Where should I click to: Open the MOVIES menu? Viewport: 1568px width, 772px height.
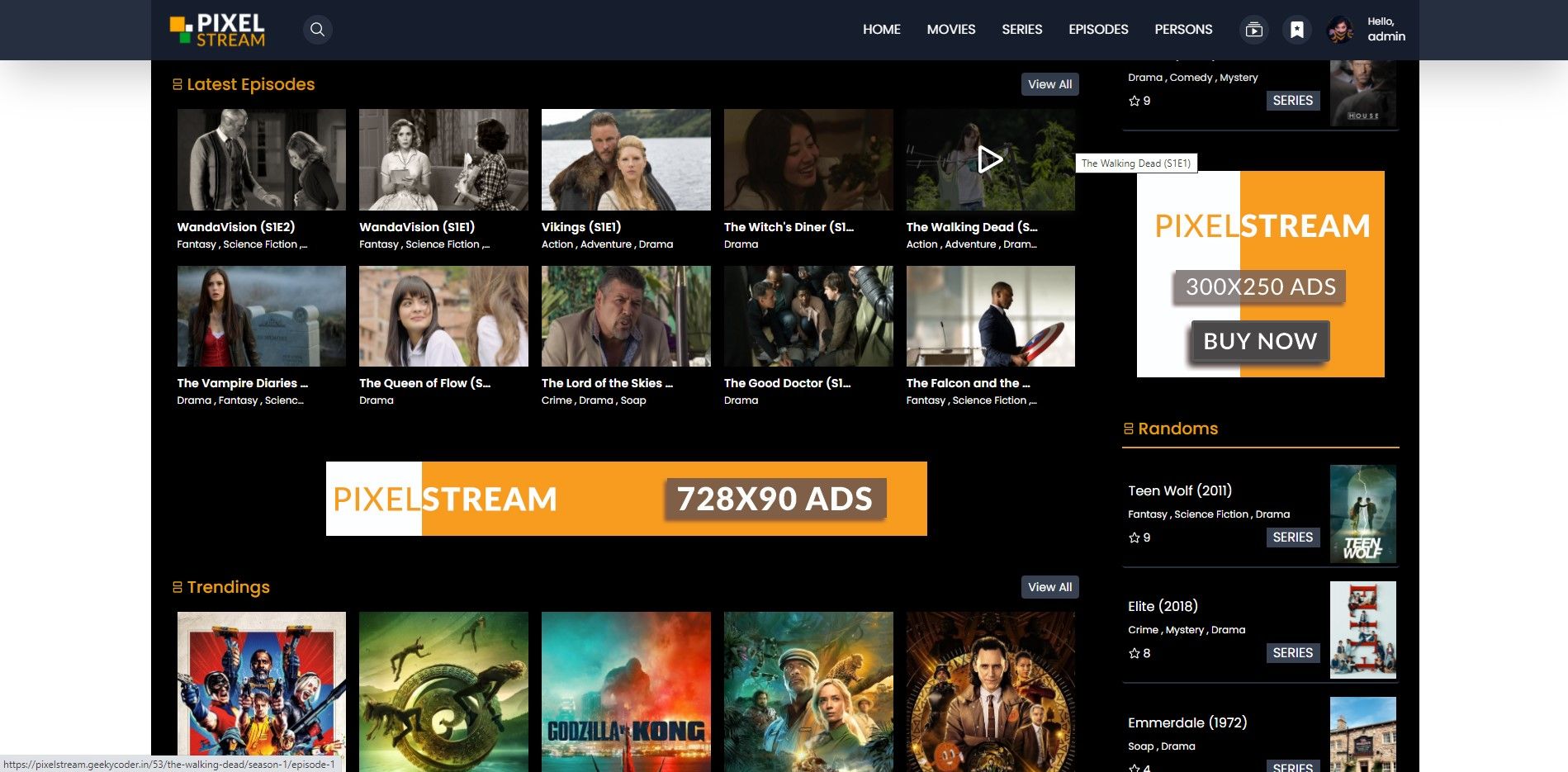[951, 30]
